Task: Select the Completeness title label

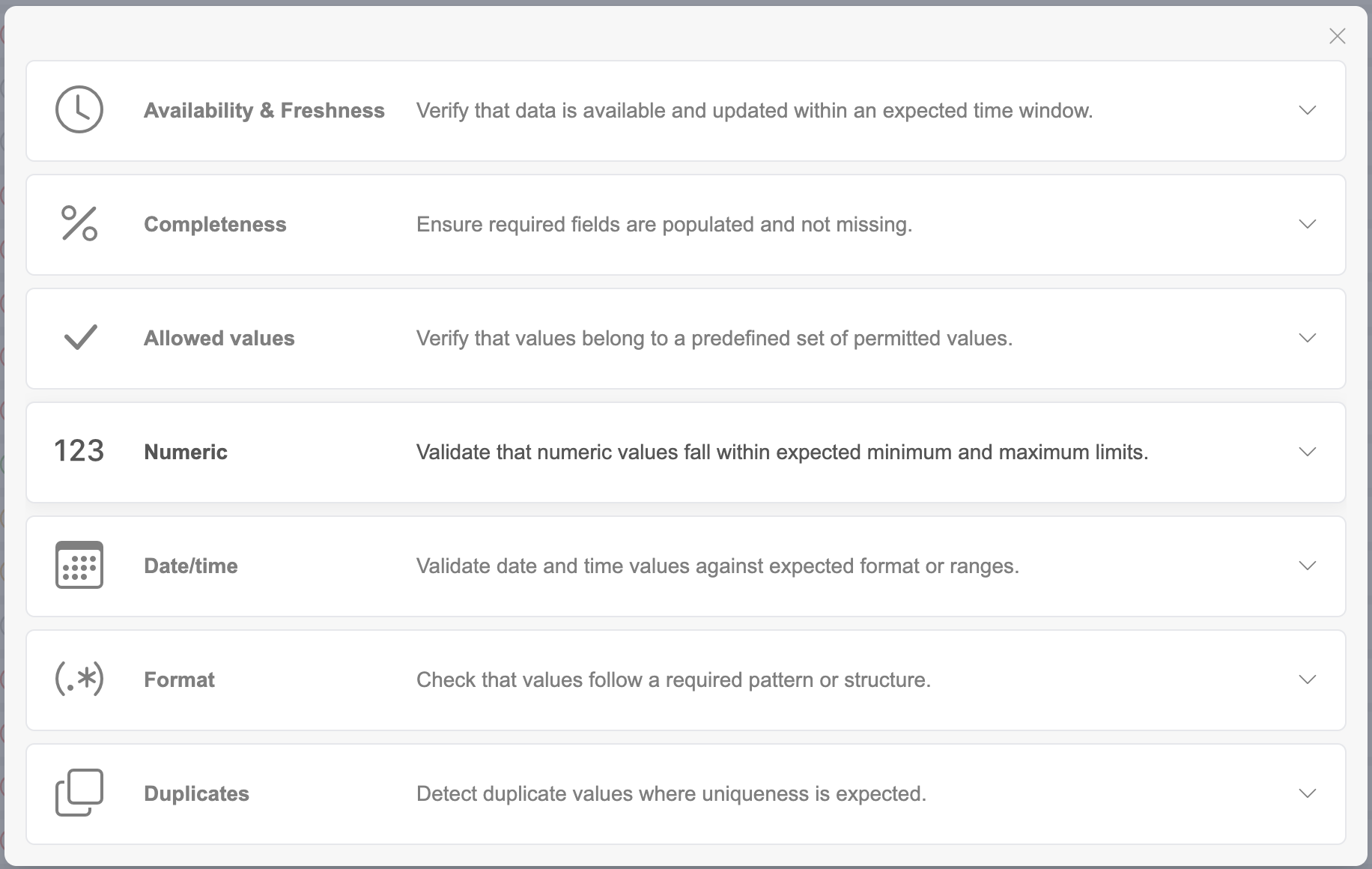Action: (215, 225)
